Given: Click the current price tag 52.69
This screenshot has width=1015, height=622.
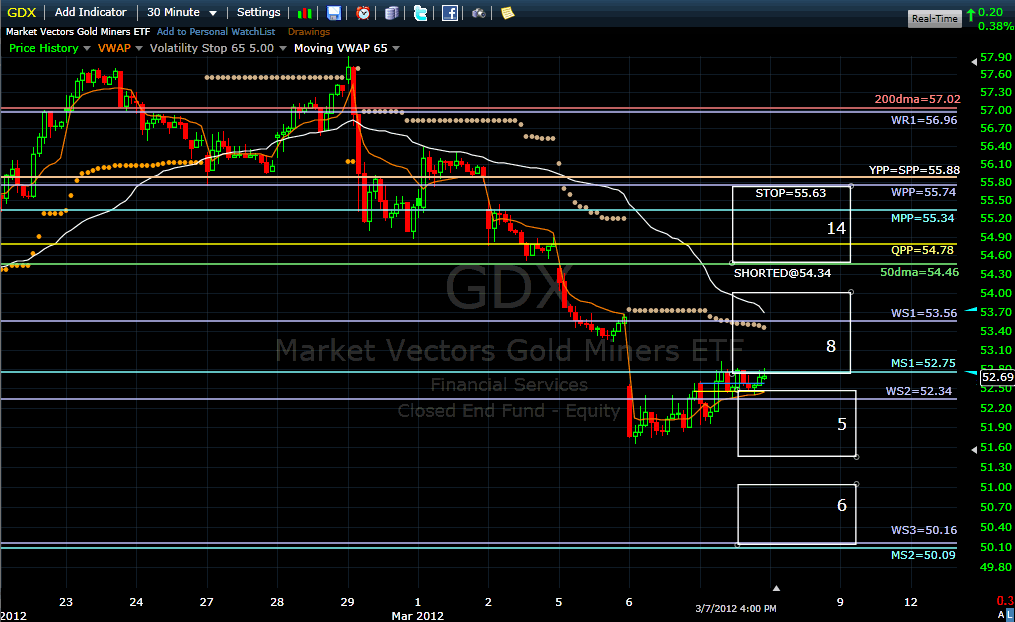Looking at the screenshot, I should pos(997,377).
